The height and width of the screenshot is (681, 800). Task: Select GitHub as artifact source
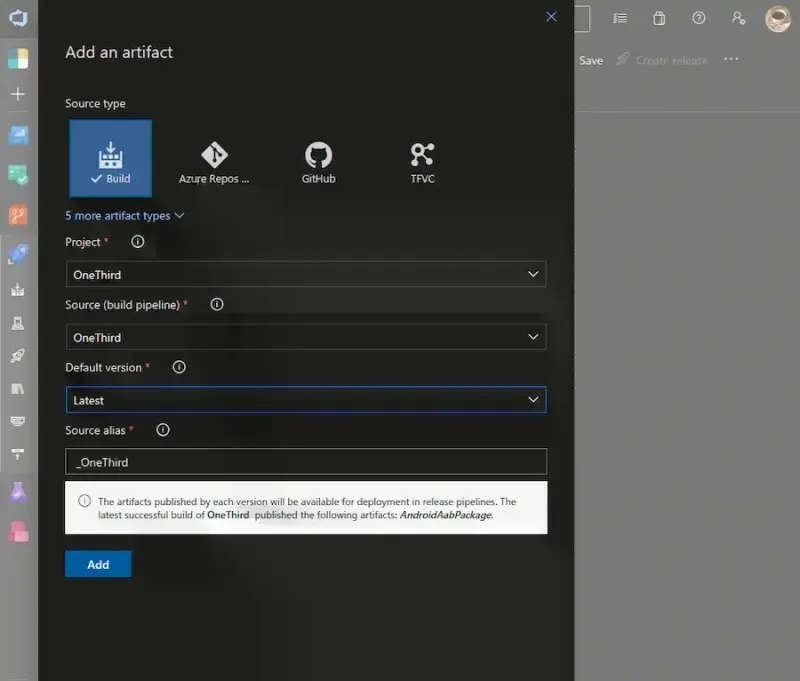(x=318, y=160)
